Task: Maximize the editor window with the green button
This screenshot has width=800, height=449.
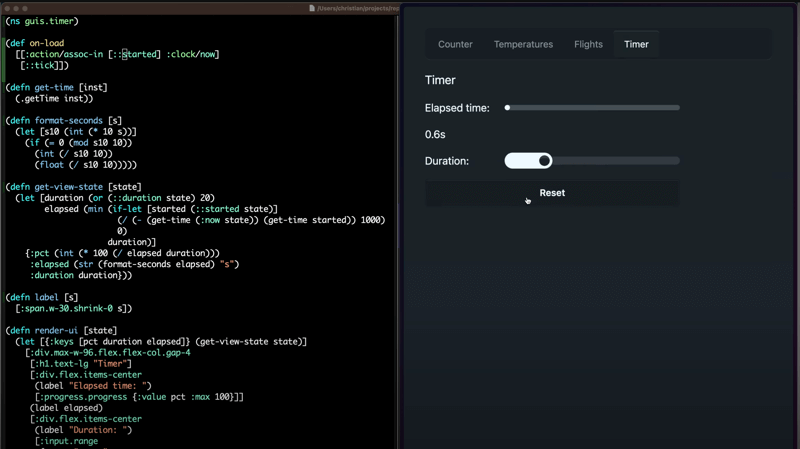Action: point(25,8)
